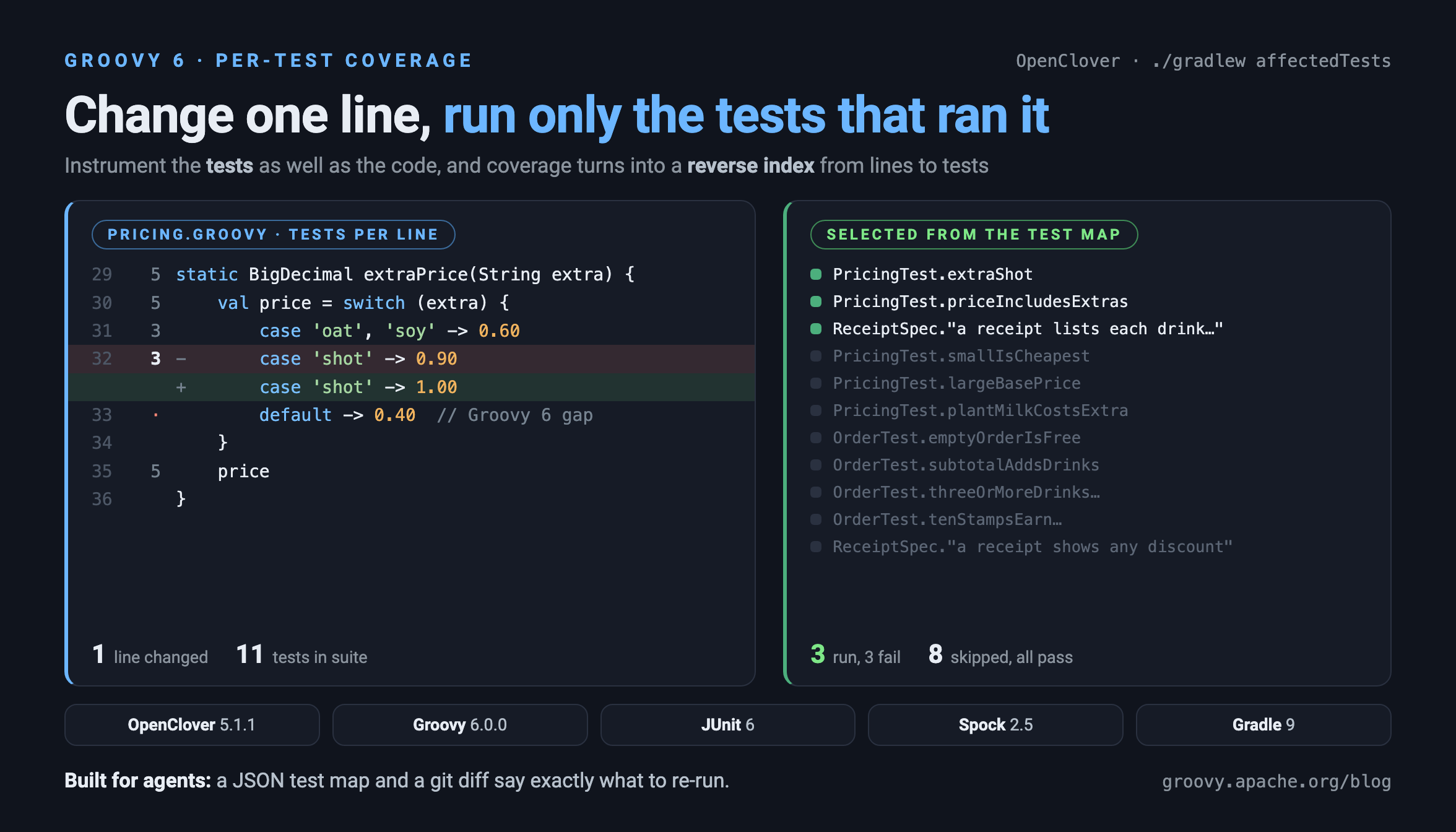This screenshot has width=1456, height=832.
Task: Click the '3 run, 3 fail' stat
Action: (856, 655)
